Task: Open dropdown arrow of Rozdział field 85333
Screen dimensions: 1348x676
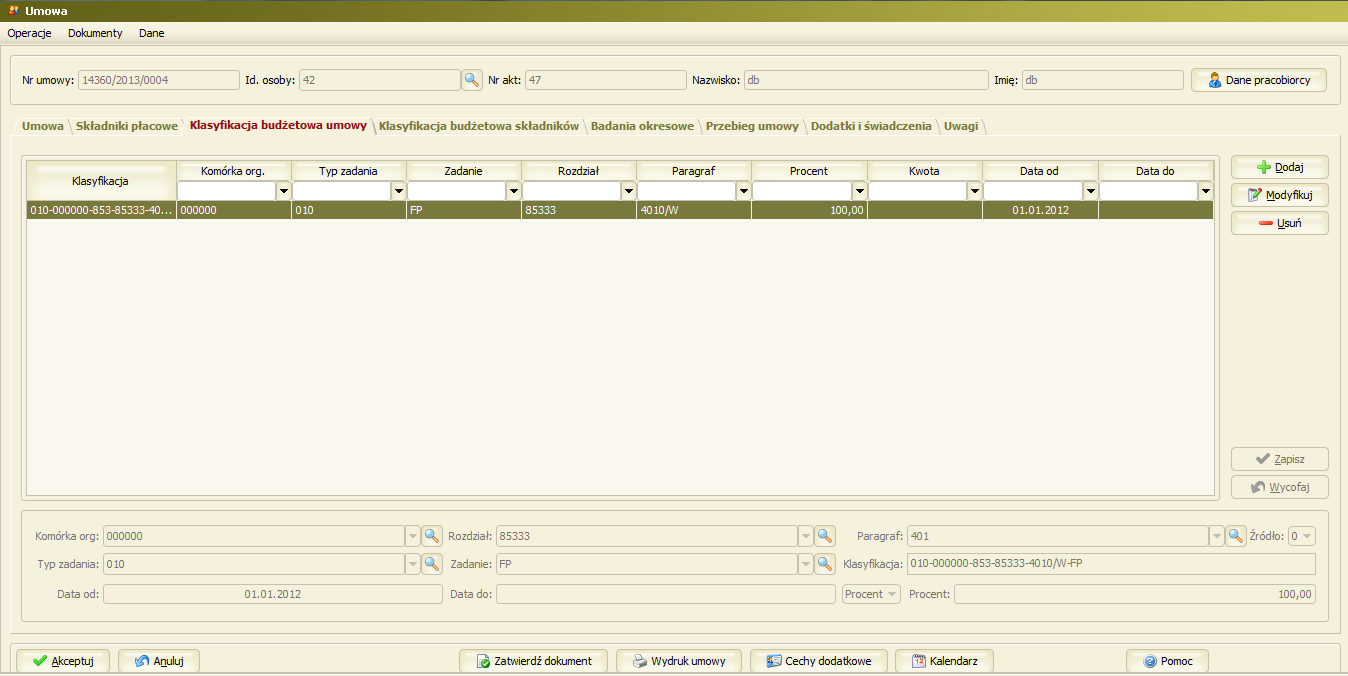Action: click(806, 536)
